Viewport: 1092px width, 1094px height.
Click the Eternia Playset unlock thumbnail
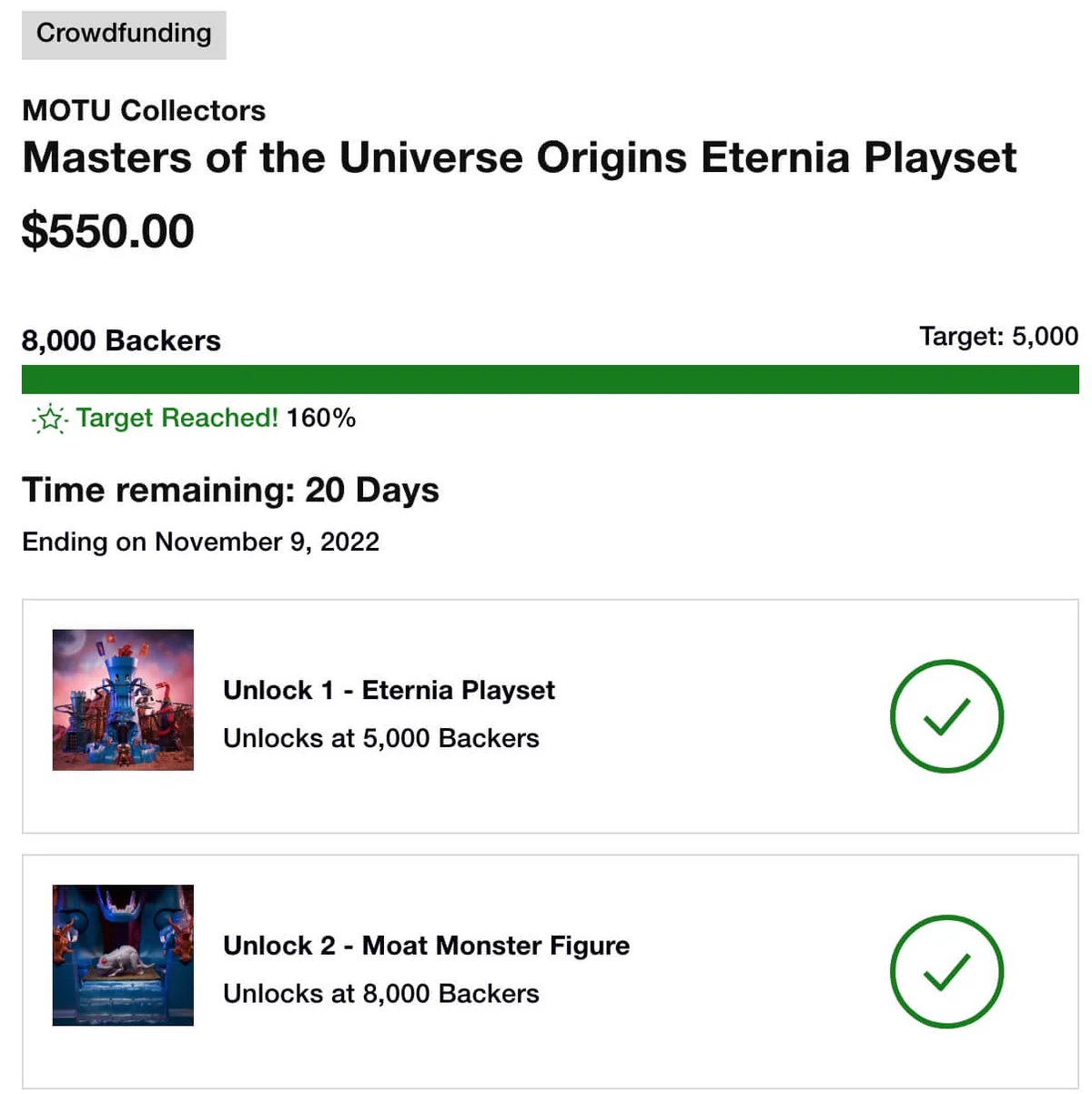tap(122, 700)
